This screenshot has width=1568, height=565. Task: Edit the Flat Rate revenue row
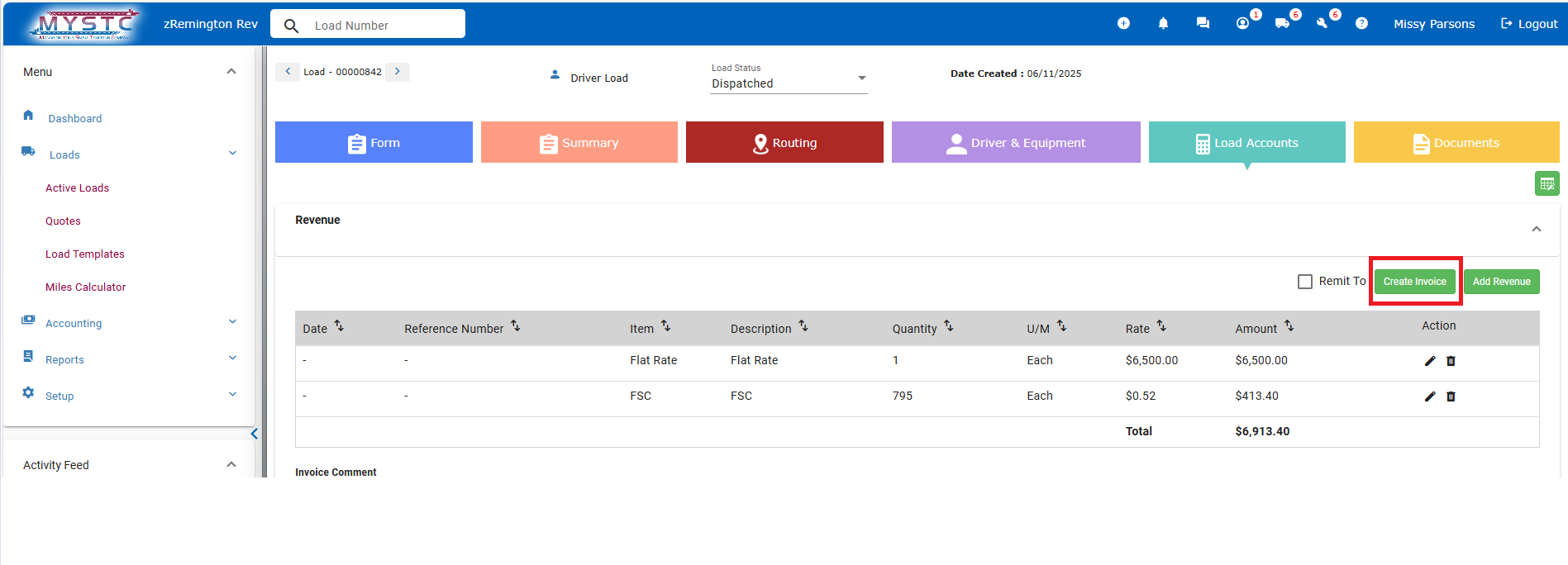point(1430,361)
